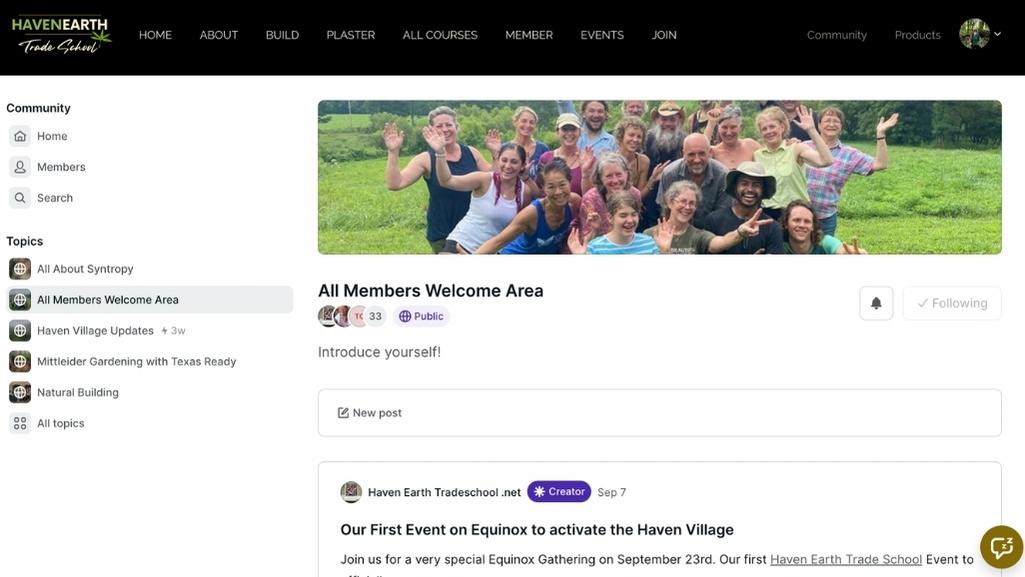Open Mittleider Gardening with Texas Ready topic
Viewport: 1025px width, 577px height.
click(136, 362)
